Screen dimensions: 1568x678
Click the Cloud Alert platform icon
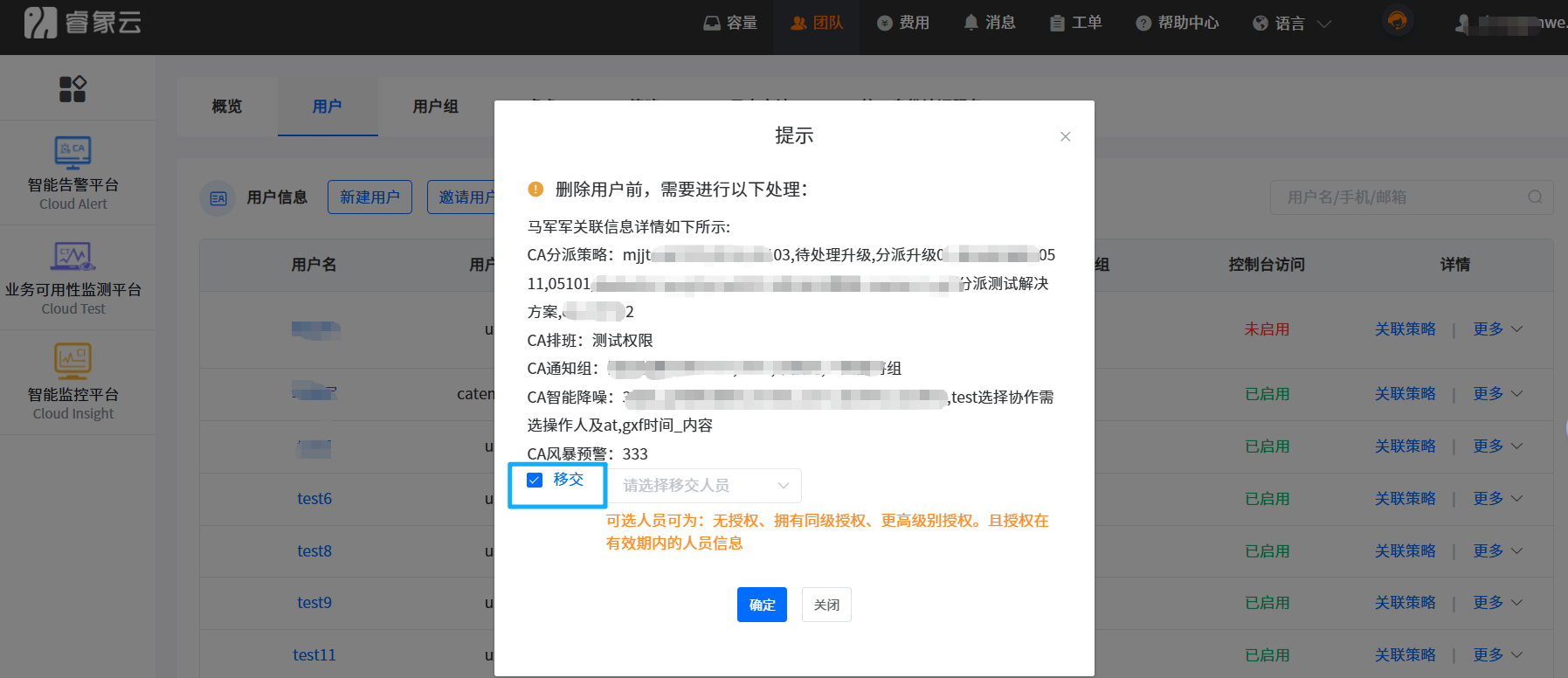[x=73, y=153]
